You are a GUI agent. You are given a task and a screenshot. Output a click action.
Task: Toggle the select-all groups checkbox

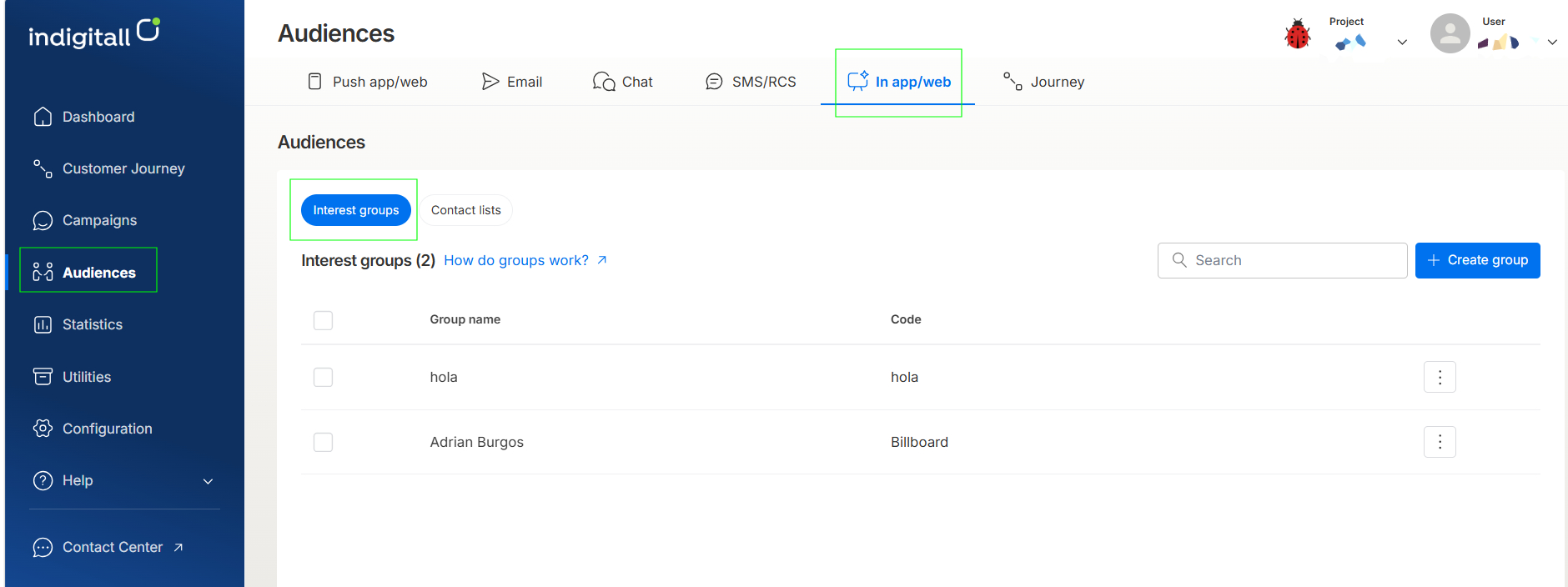(x=323, y=320)
